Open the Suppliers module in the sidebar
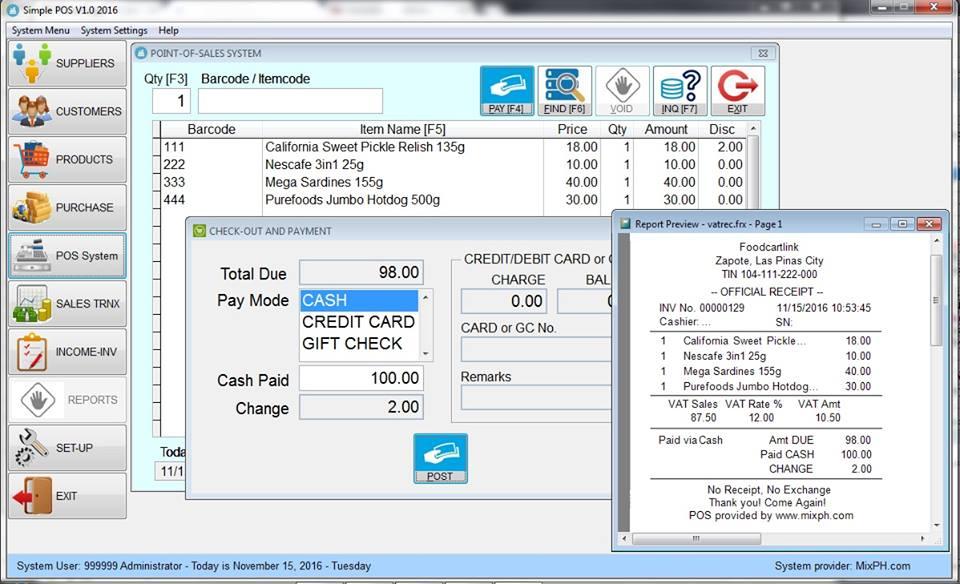 [67, 63]
